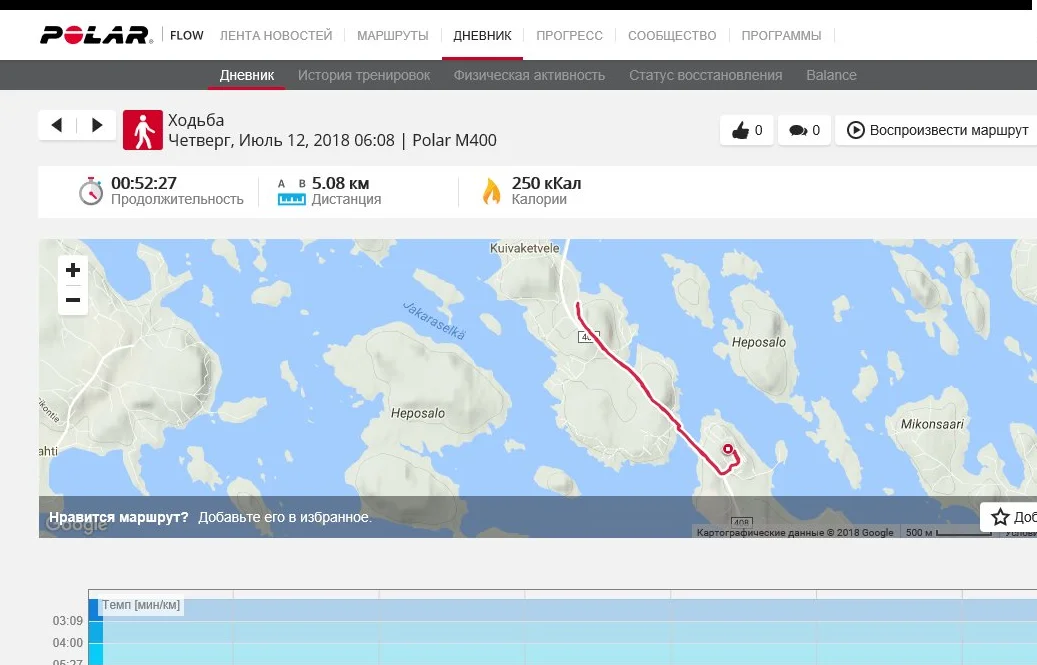The width and height of the screenshot is (1037, 665).
Task: Click calories value 250 кКал
Action: click(546, 183)
